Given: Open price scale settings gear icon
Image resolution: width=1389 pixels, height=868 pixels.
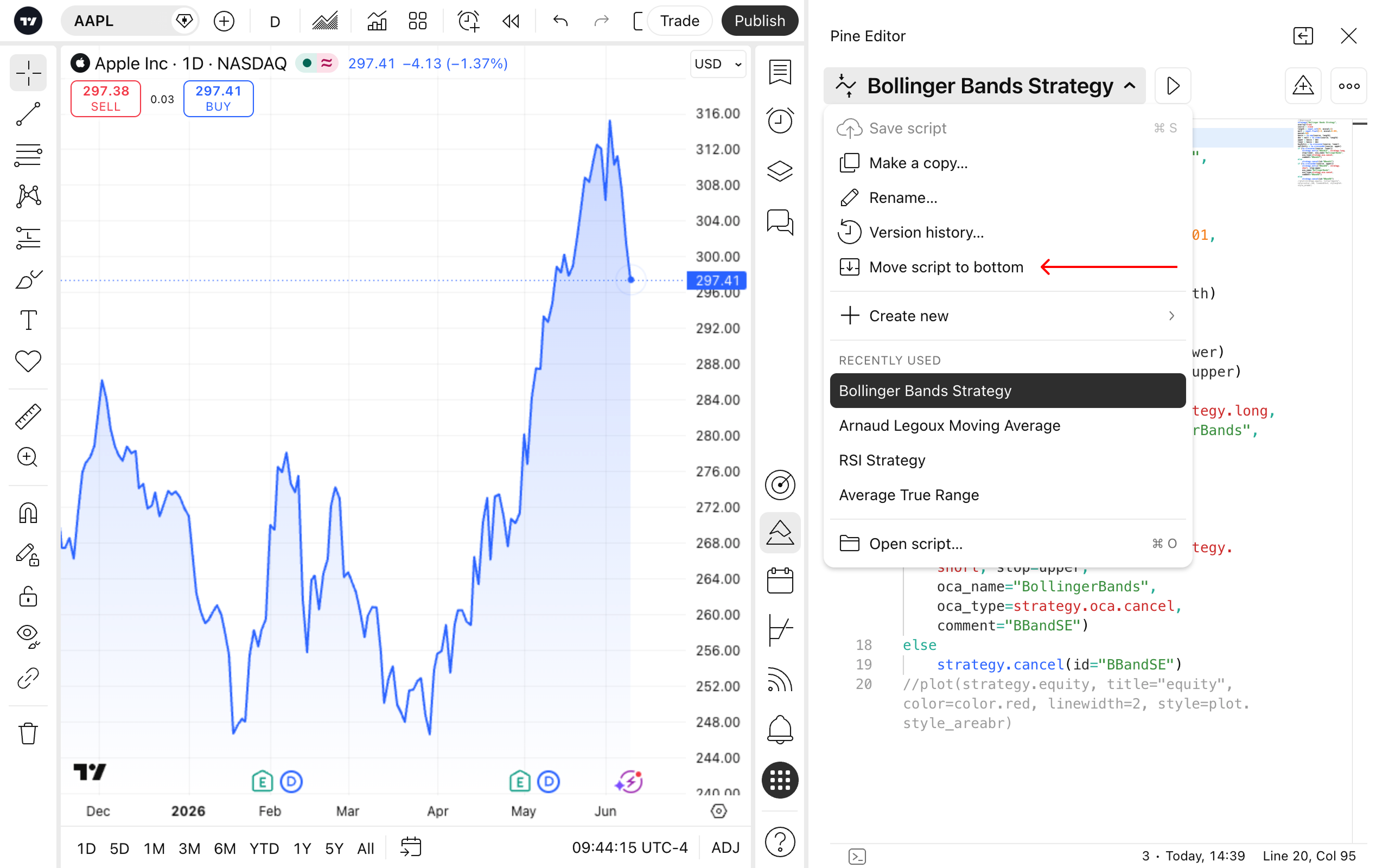Looking at the screenshot, I should [718, 811].
